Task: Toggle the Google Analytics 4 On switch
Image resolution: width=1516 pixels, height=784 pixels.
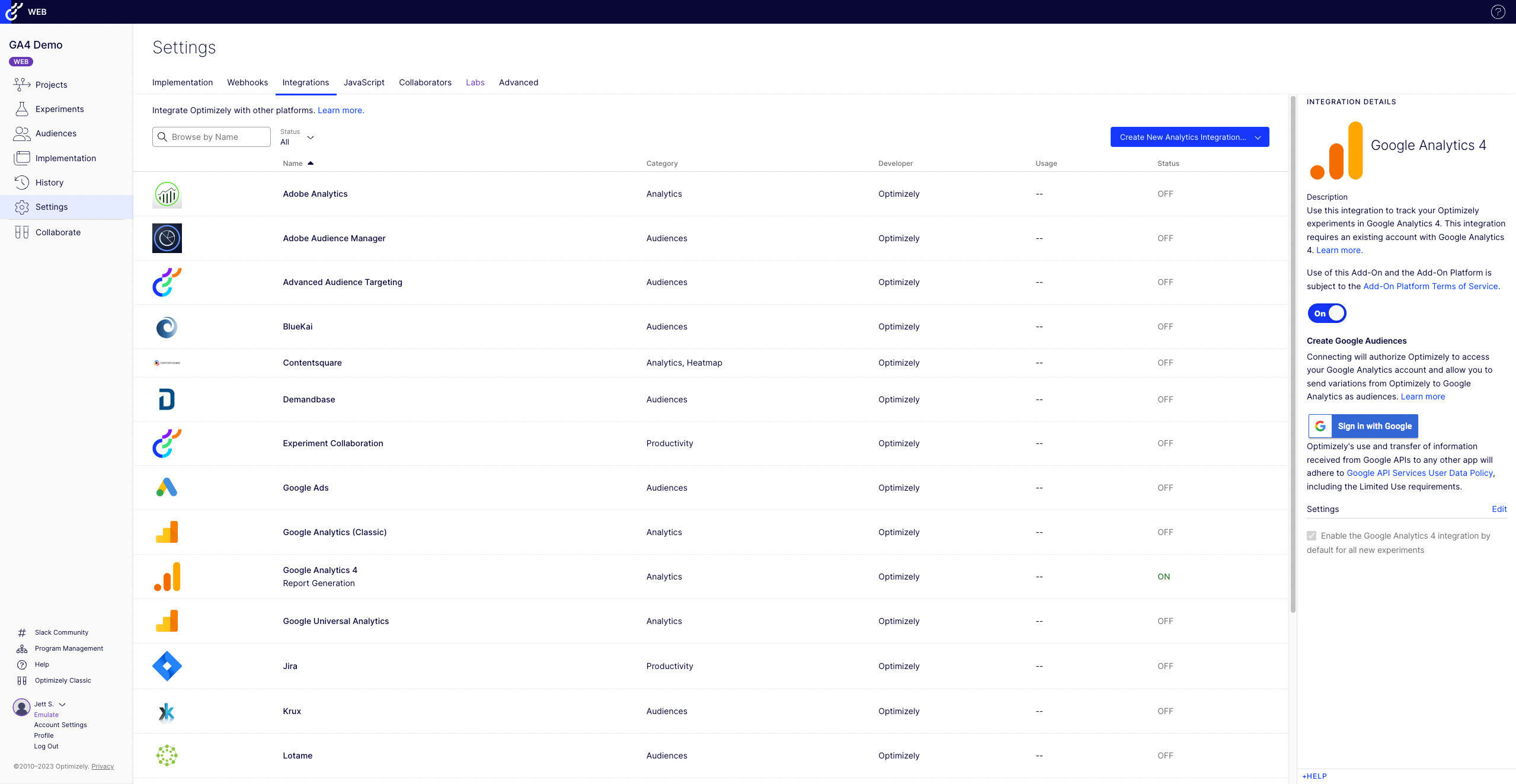Action: point(1327,313)
